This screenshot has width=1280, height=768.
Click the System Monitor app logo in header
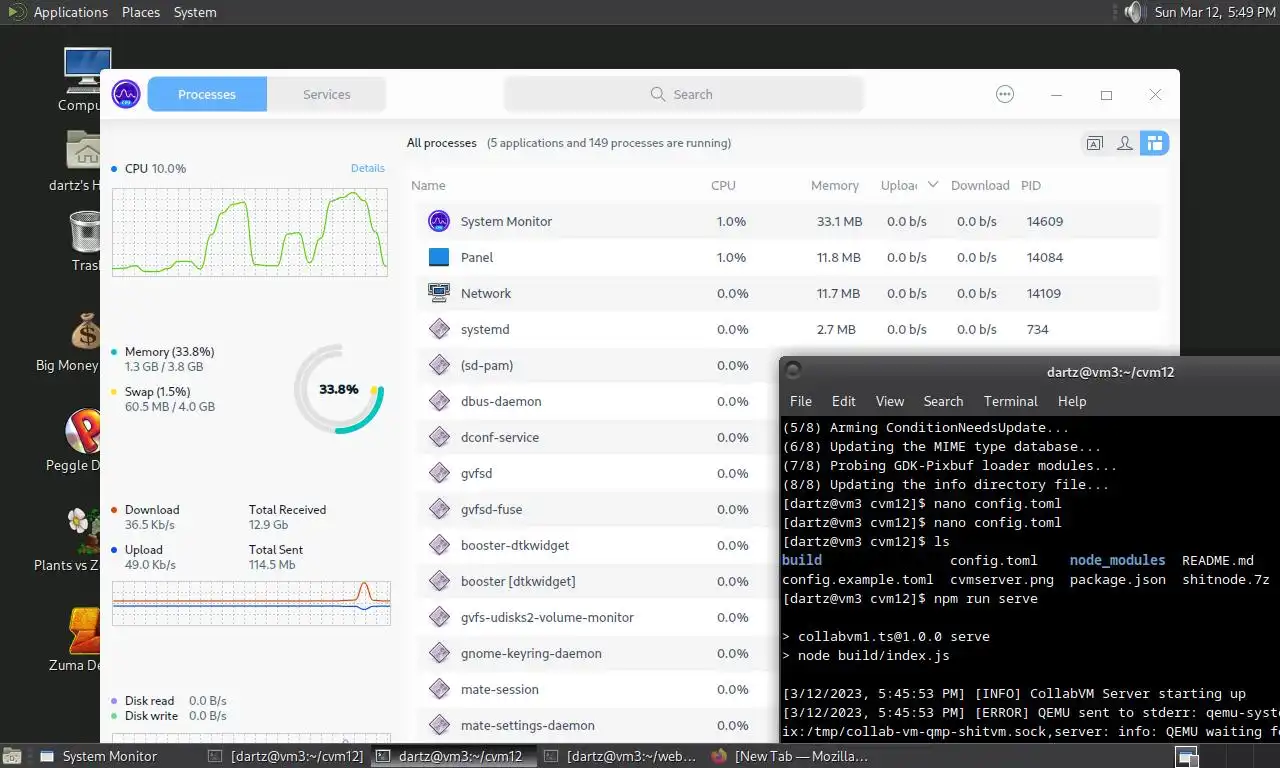tap(126, 94)
